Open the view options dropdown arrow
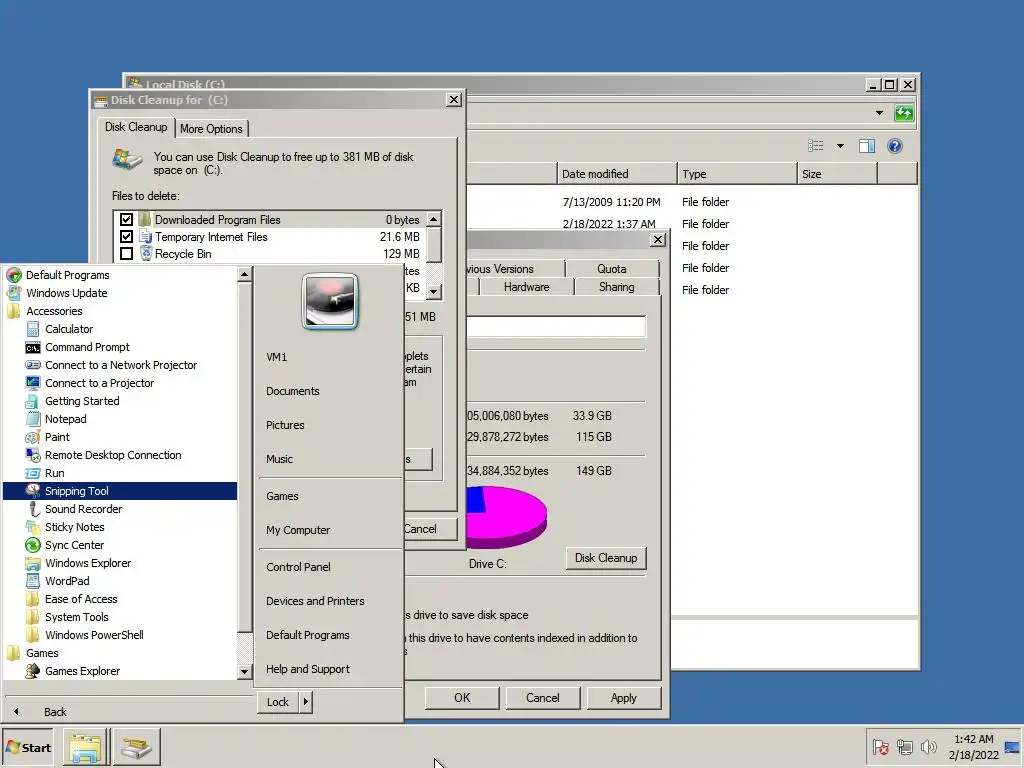The width and height of the screenshot is (1024, 768). [840, 146]
